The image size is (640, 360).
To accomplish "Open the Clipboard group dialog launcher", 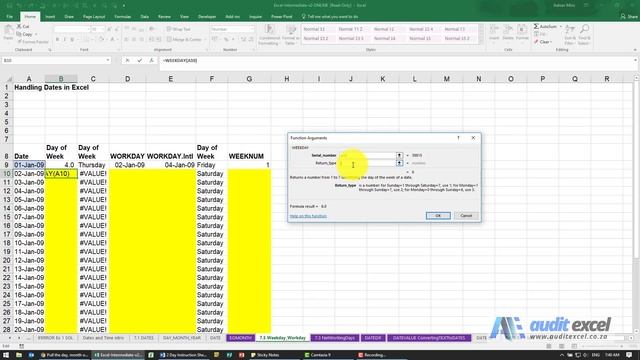I will click(50, 50).
